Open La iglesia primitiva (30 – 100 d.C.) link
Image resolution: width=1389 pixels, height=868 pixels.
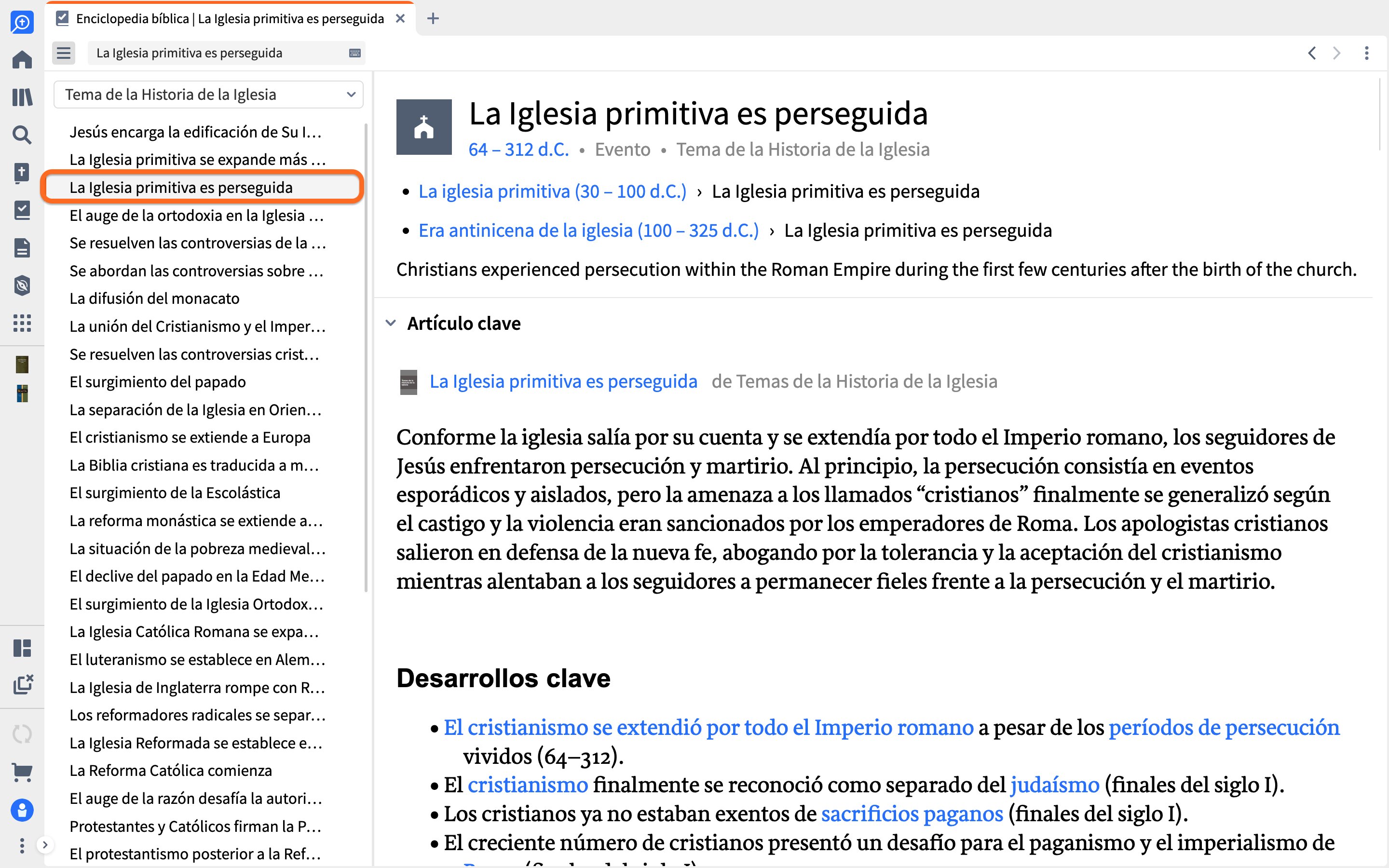(x=552, y=191)
